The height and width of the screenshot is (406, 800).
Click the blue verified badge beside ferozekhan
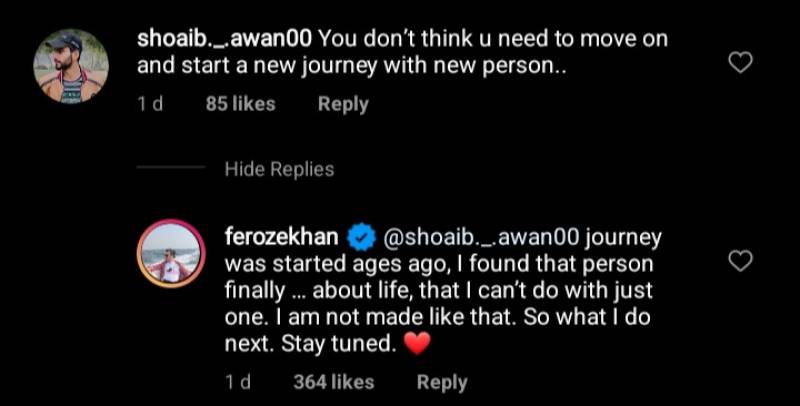[360, 240]
